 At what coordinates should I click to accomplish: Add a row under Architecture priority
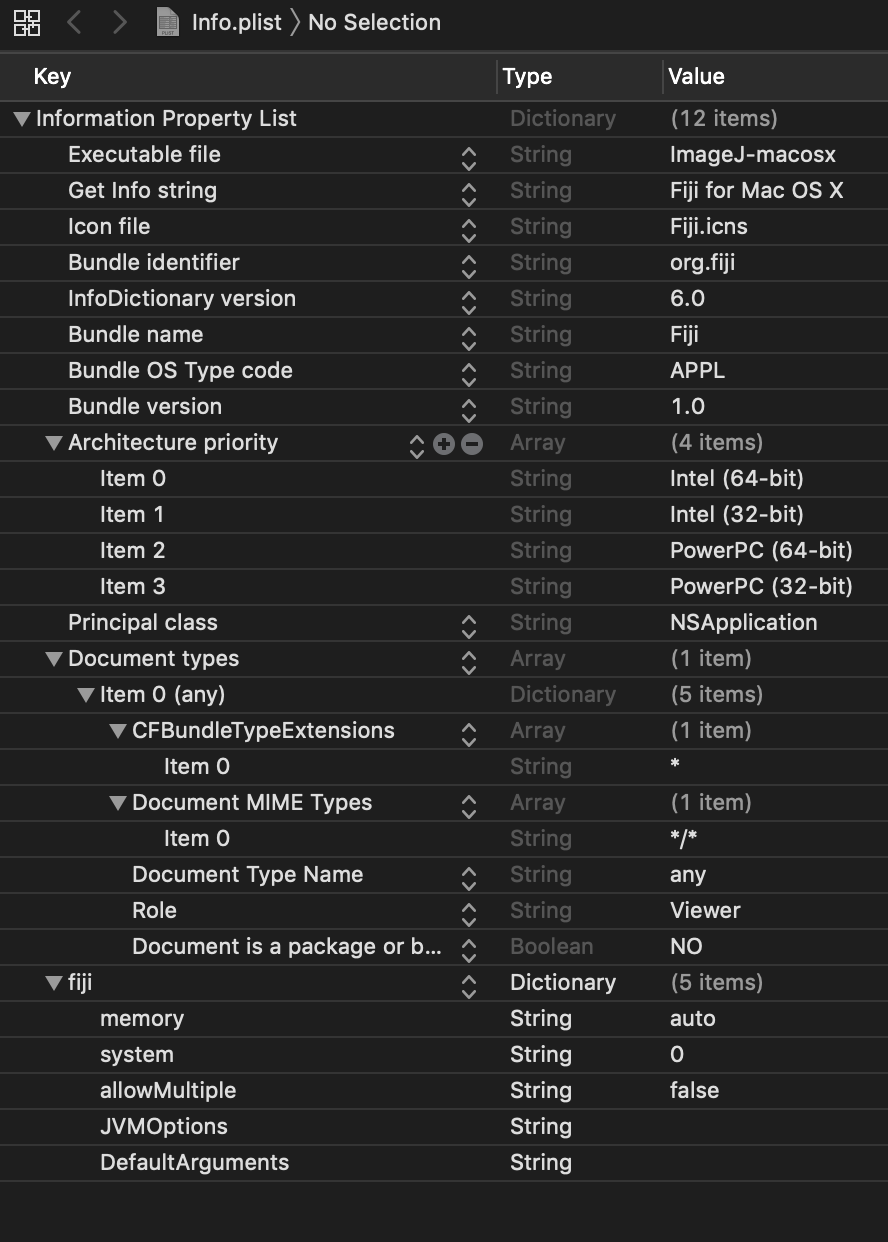(444, 443)
